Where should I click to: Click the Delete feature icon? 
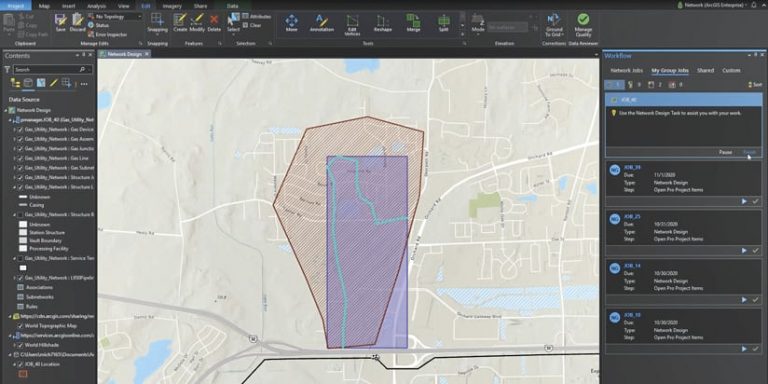coord(214,20)
